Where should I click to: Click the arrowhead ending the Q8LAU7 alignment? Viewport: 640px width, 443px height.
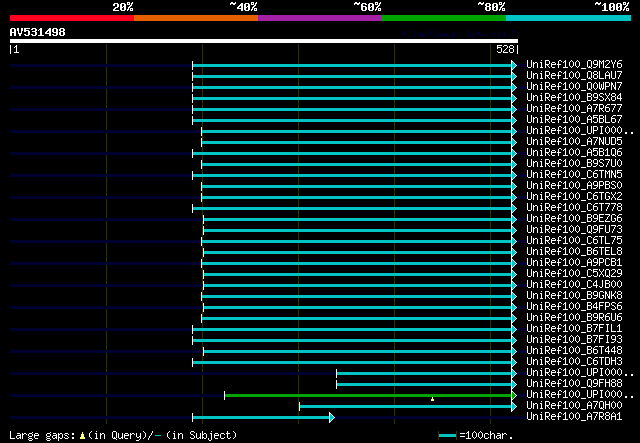pos(514,76)
